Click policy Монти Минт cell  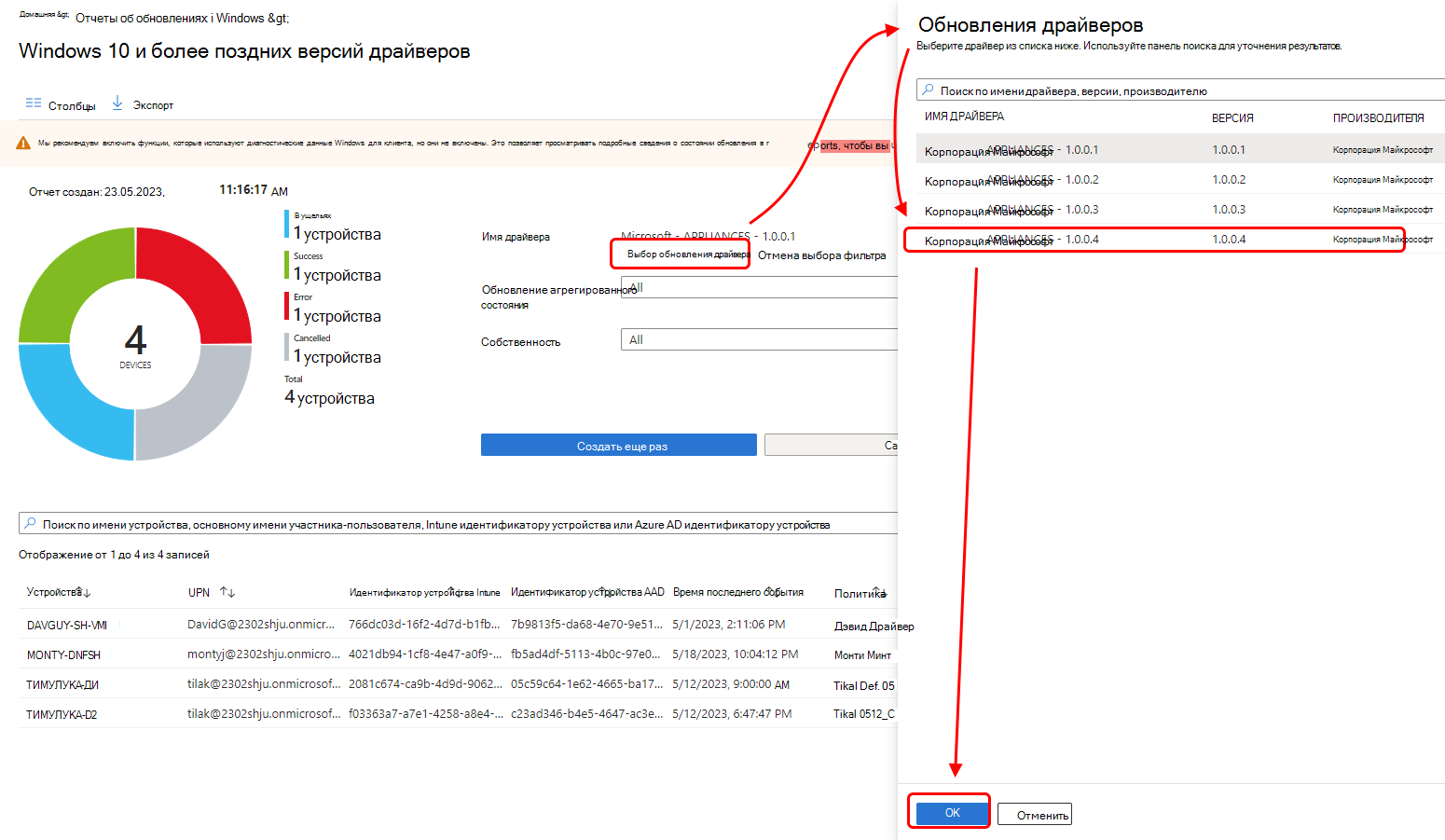point(862,655)
